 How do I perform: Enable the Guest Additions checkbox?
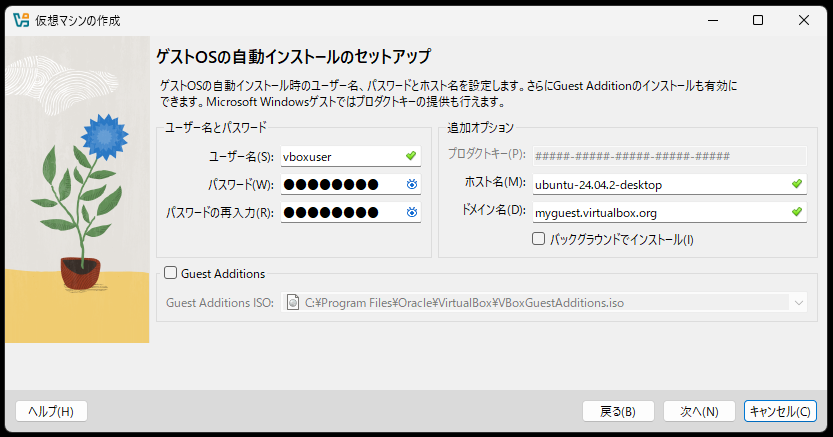(x=171, y=273)
